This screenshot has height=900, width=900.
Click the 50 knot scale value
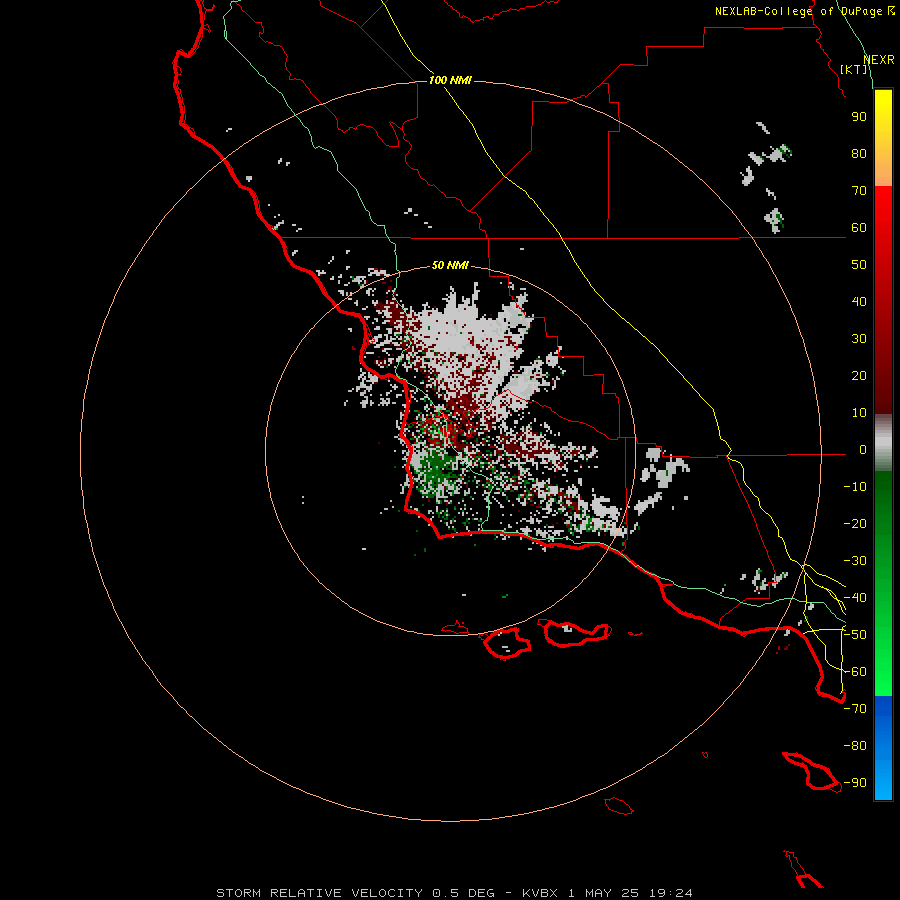coord(859,265)
